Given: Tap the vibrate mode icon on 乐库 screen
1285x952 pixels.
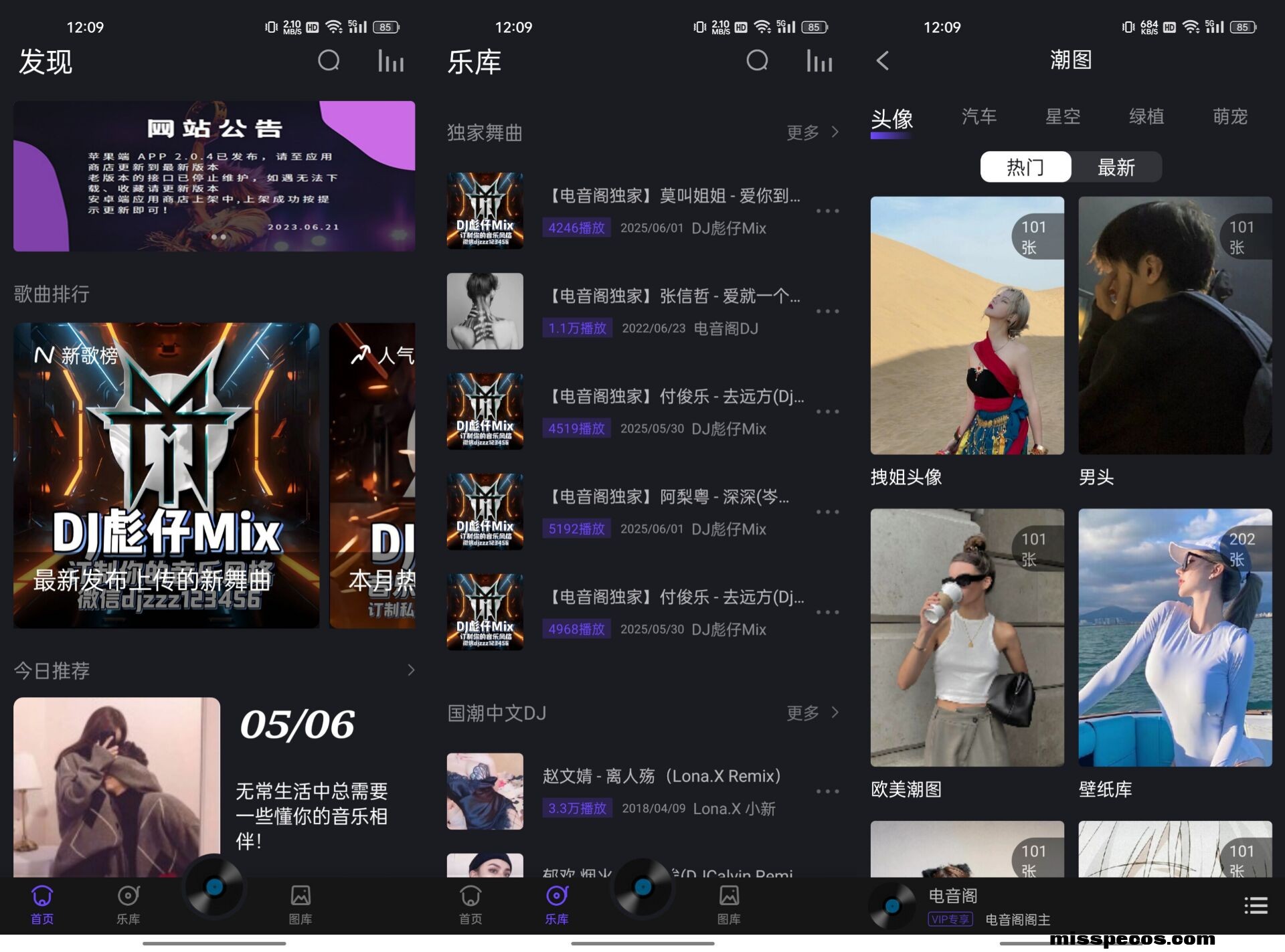Looking at the screenshot, I should pos(699,27).
